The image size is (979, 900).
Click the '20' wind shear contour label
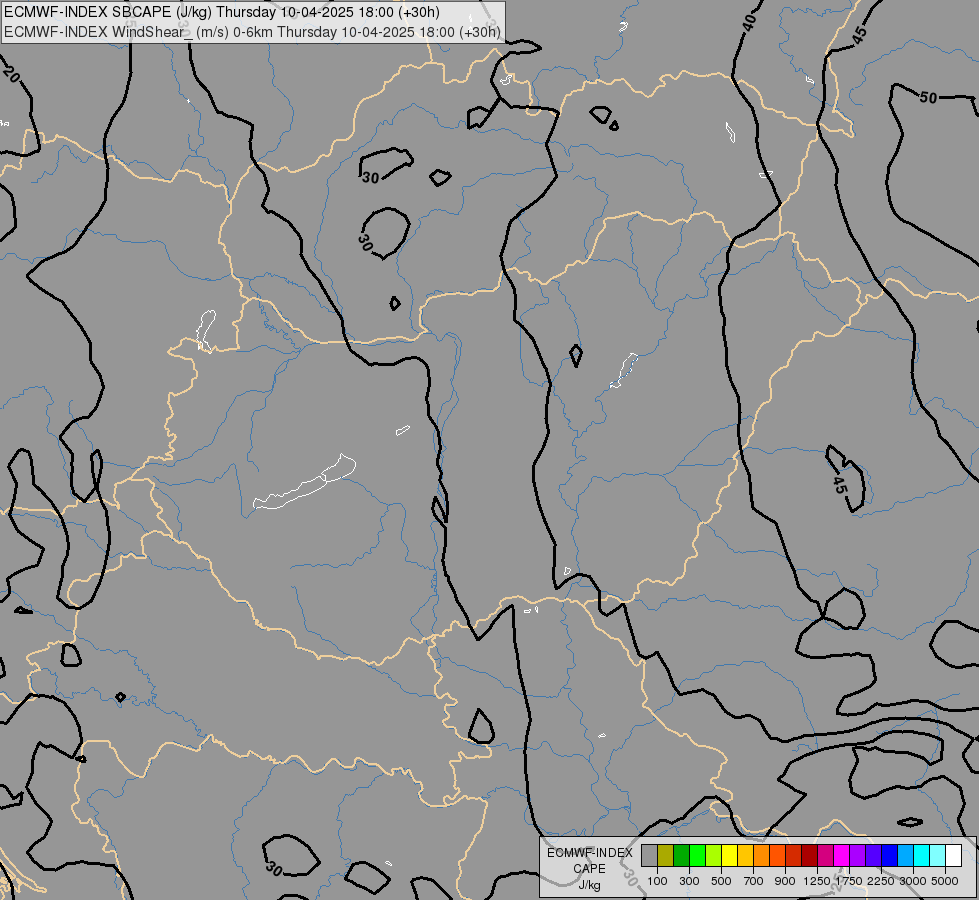tap(11, 74)
